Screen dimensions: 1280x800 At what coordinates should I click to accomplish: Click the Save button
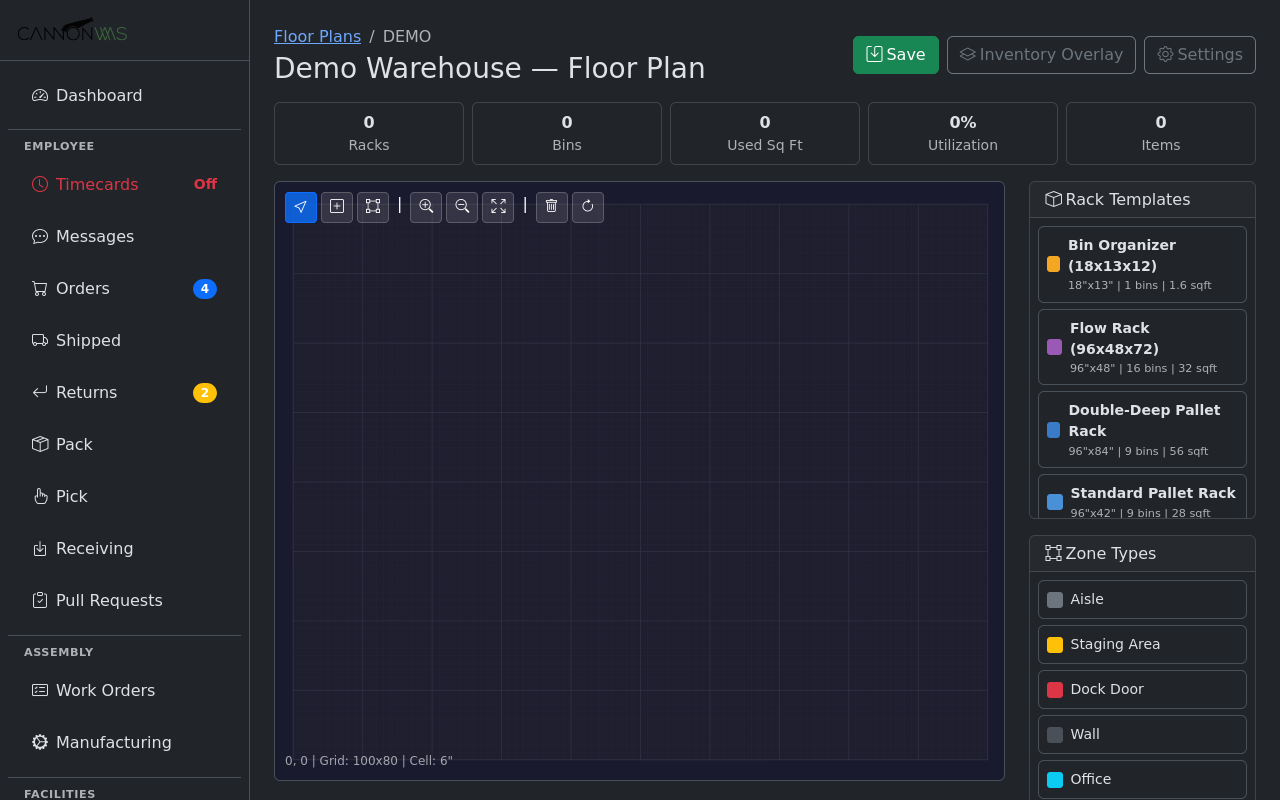pos(895,55)
